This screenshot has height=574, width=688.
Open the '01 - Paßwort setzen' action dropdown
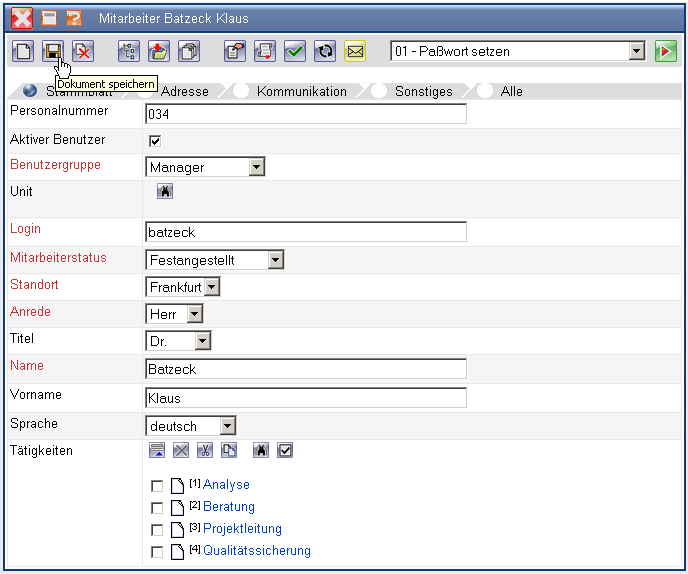637,51
